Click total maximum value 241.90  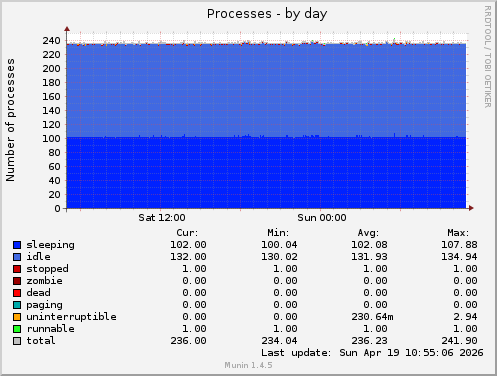(459, 341)
